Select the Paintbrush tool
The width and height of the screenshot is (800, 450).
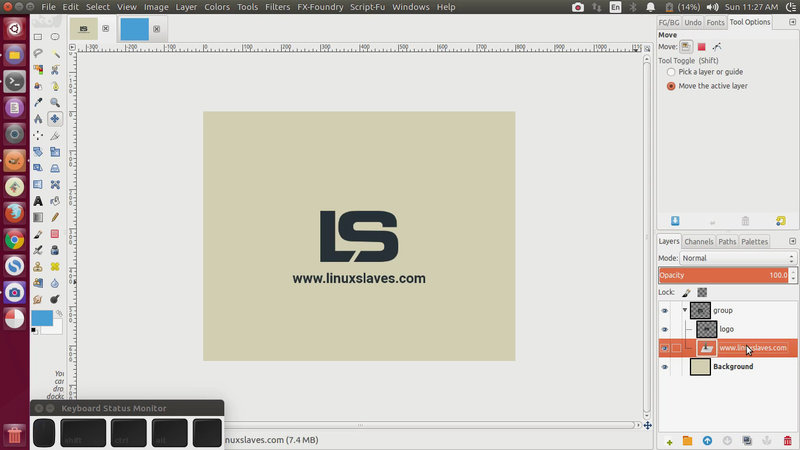pyautogui.click(x=38, y=234)
